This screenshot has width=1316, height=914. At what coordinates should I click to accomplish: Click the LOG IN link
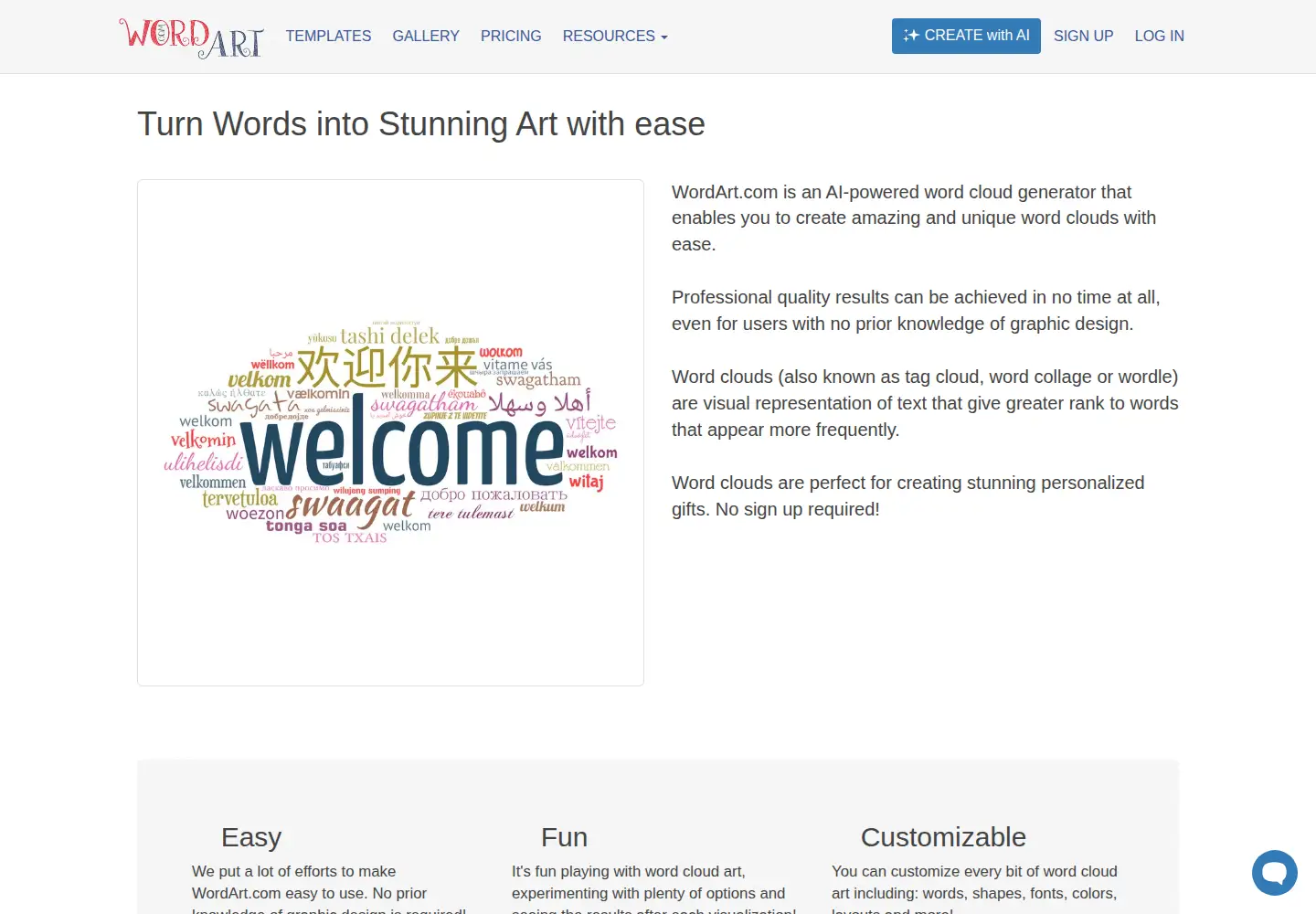(x=1159, y=37)
